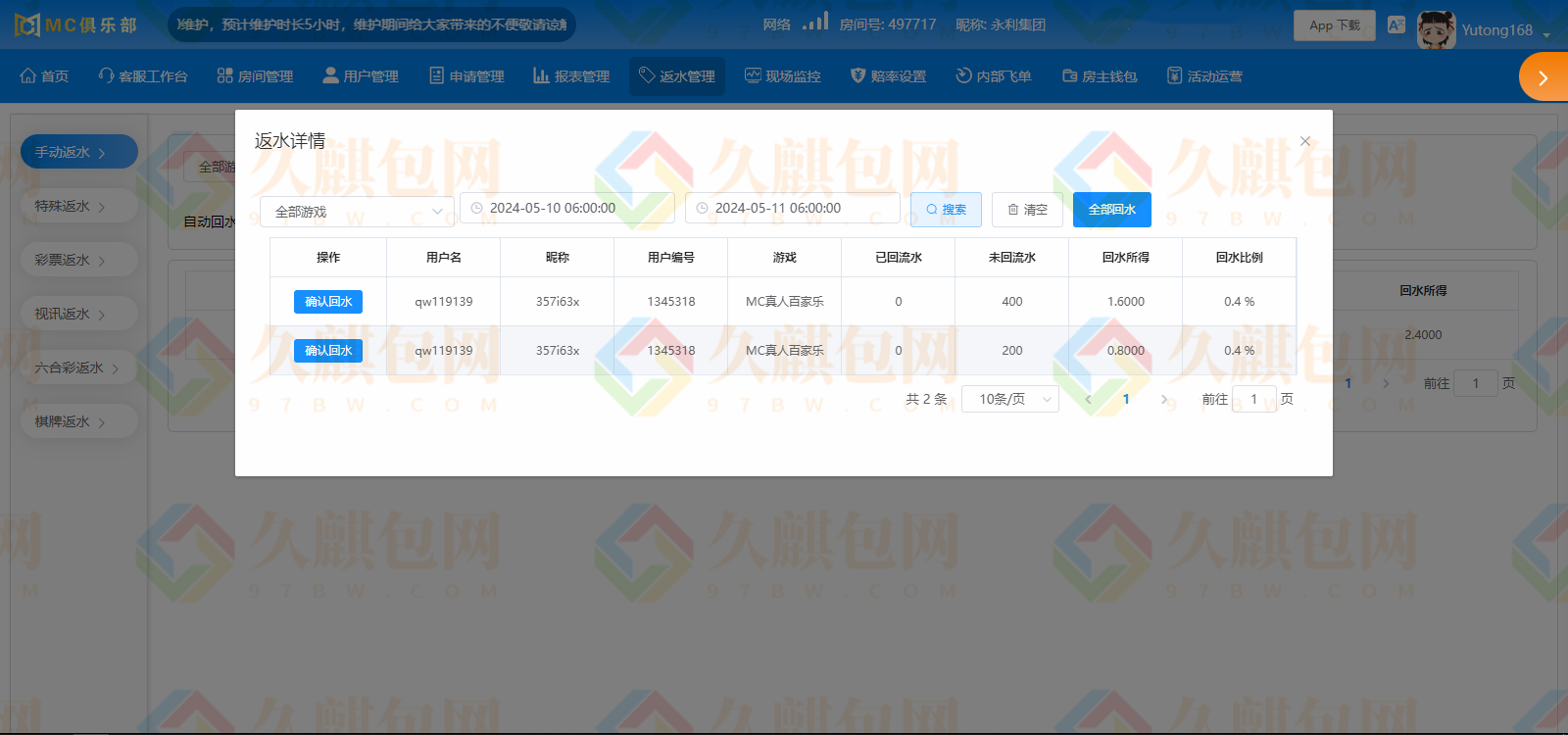Click the 全部回水 button

tap(1112, 210)
